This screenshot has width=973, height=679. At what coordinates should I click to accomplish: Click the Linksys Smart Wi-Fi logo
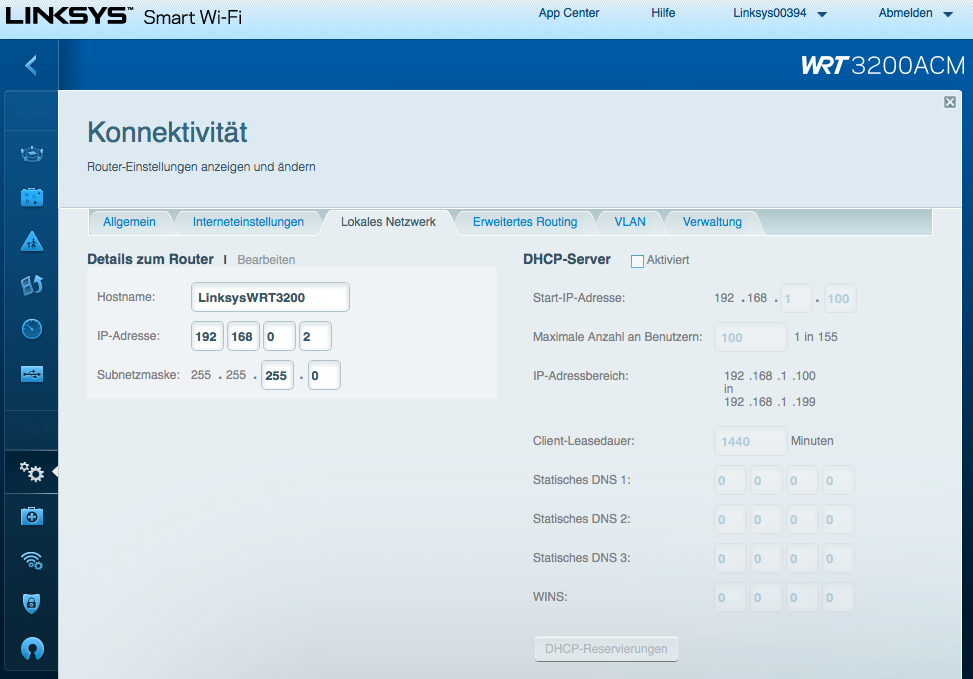tap(123, 17)
